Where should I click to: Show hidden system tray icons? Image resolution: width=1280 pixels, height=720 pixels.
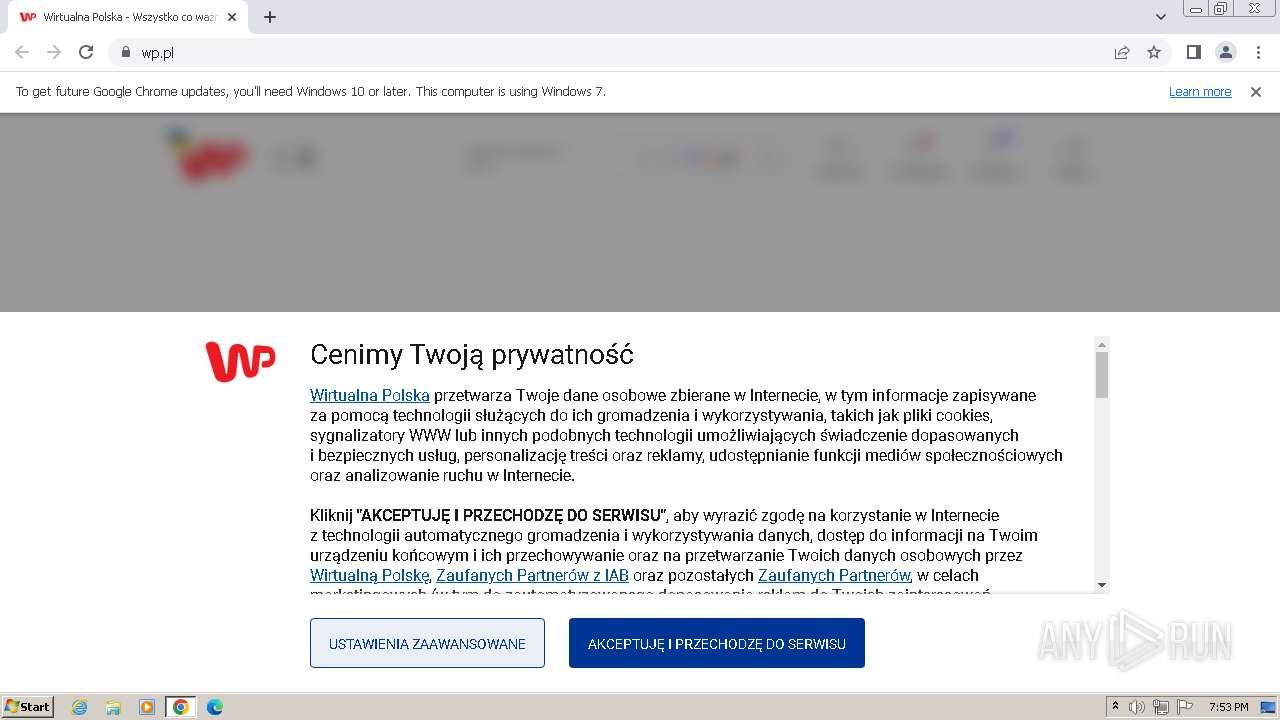coord(1116,707)
